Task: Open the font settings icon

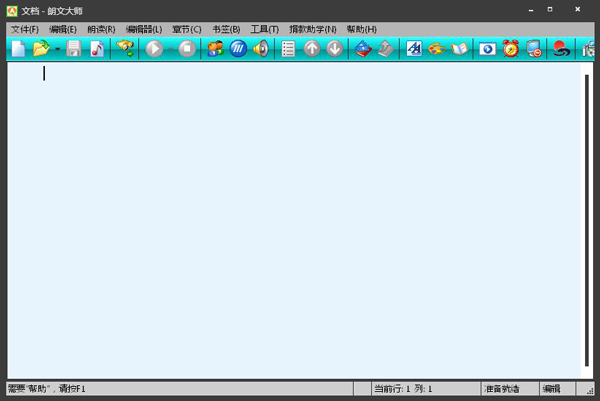Action: coord(414,49)
